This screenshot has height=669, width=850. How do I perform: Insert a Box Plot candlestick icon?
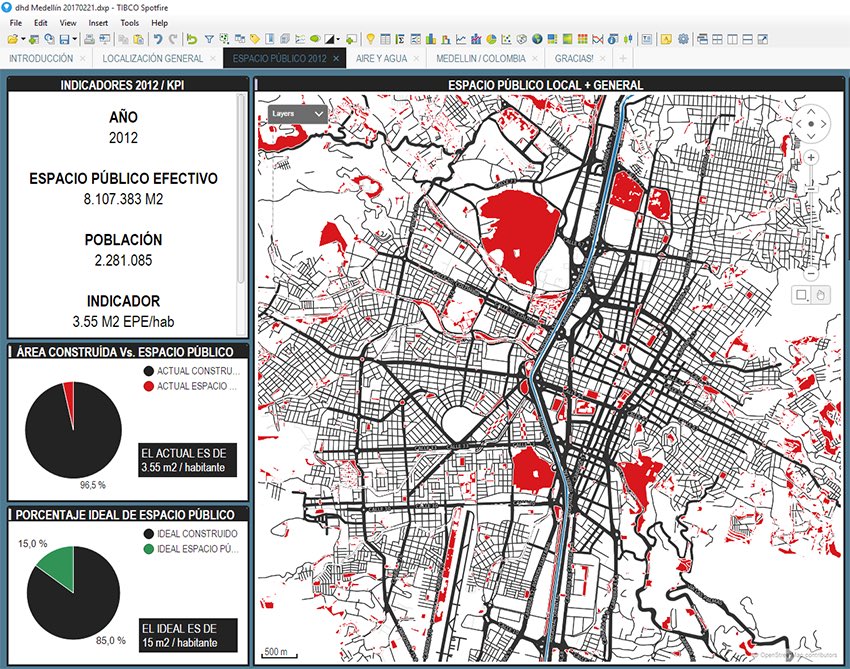click(628, 39)
